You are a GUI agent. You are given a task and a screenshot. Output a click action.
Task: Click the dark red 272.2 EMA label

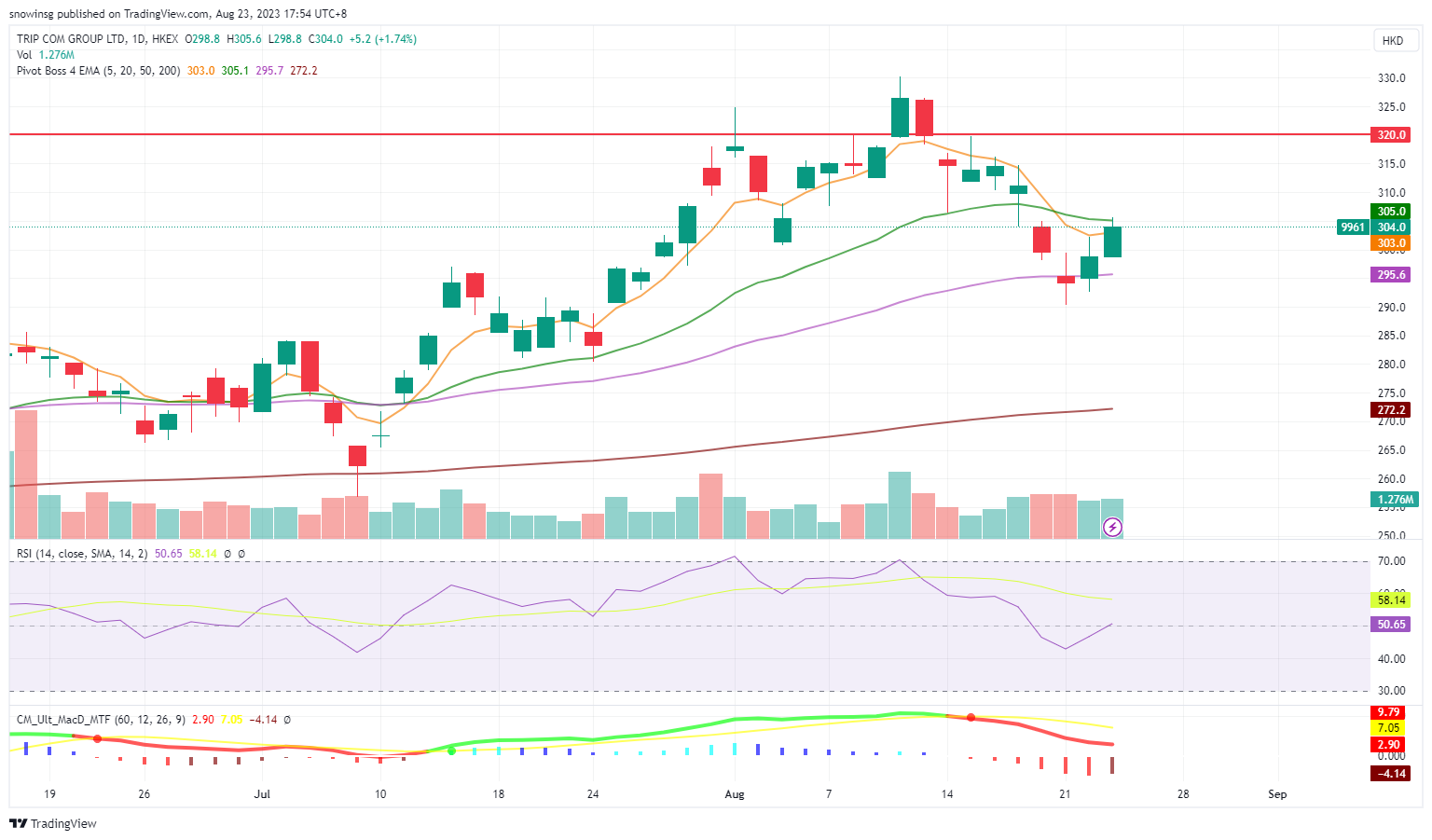pos(1391,410)
